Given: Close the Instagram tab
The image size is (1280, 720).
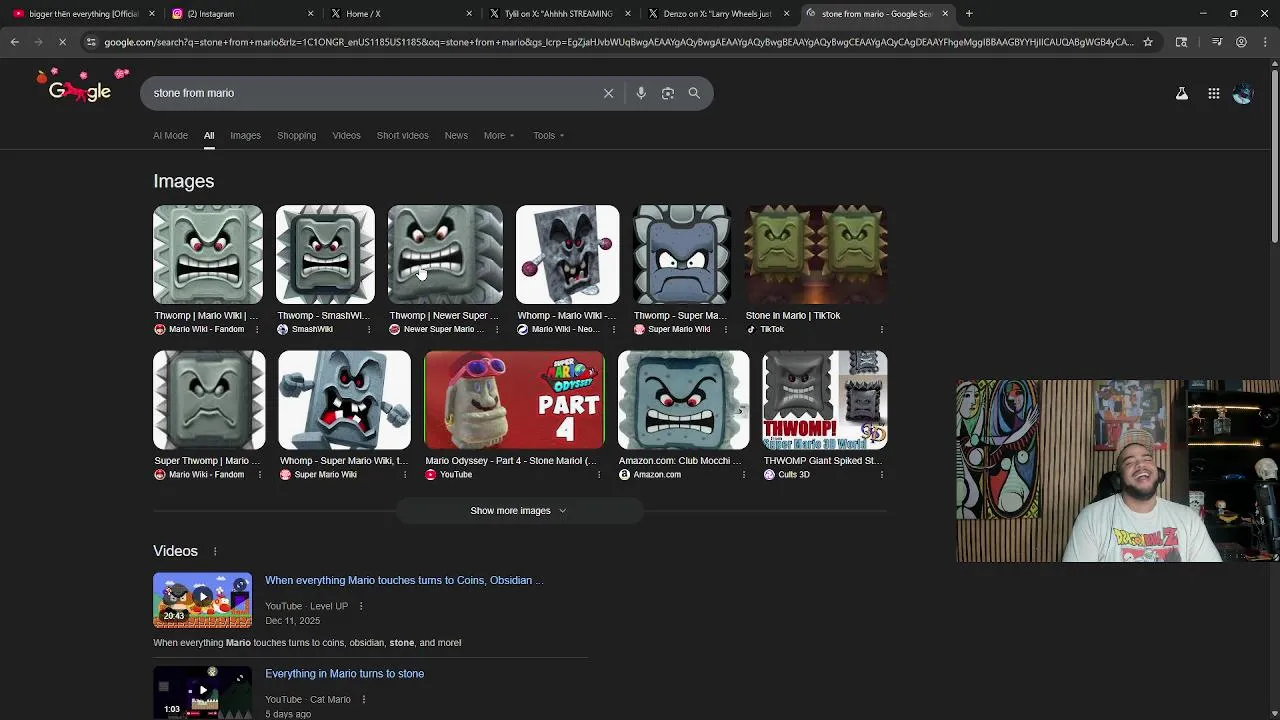Looking at the screenshot, I should (x=310, y=14).
